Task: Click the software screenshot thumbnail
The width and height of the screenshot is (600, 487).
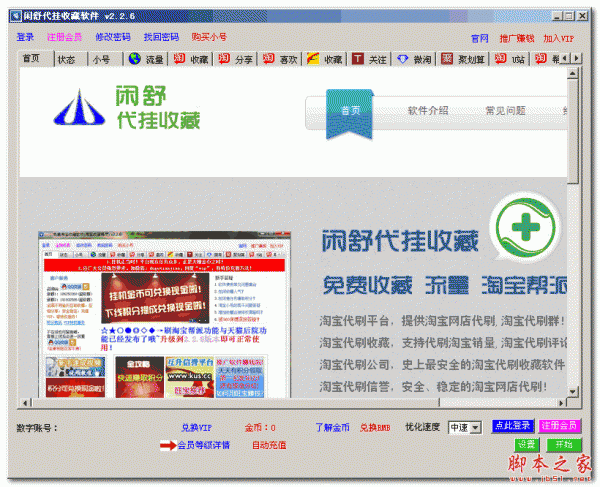Action: pyautogui.click(x=164, y=314)
